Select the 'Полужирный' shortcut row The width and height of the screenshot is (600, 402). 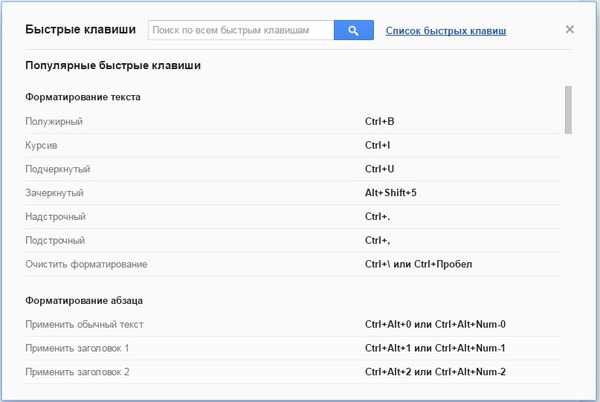coord(292,122)
